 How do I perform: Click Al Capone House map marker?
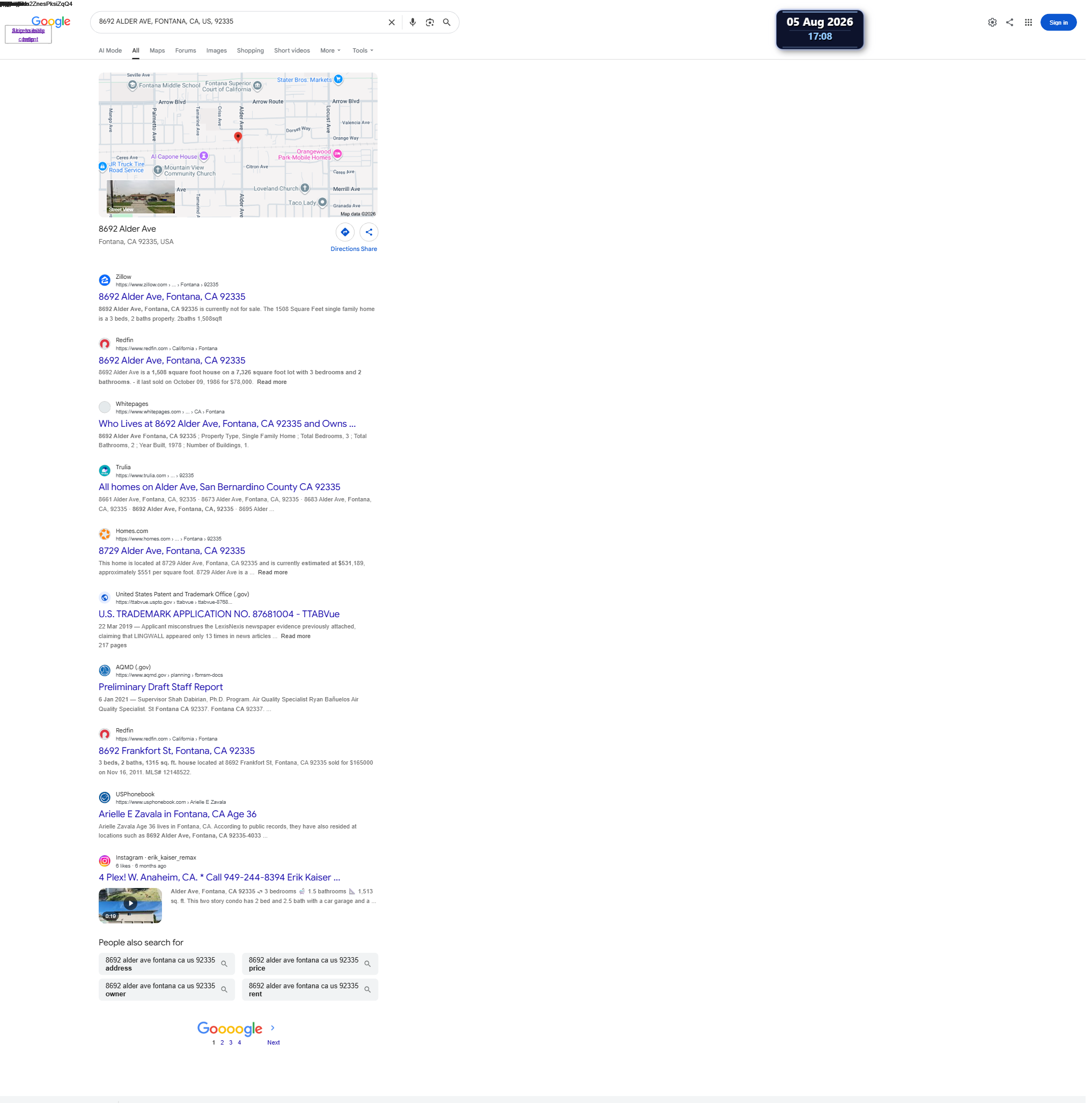click(x=204, y=156)
